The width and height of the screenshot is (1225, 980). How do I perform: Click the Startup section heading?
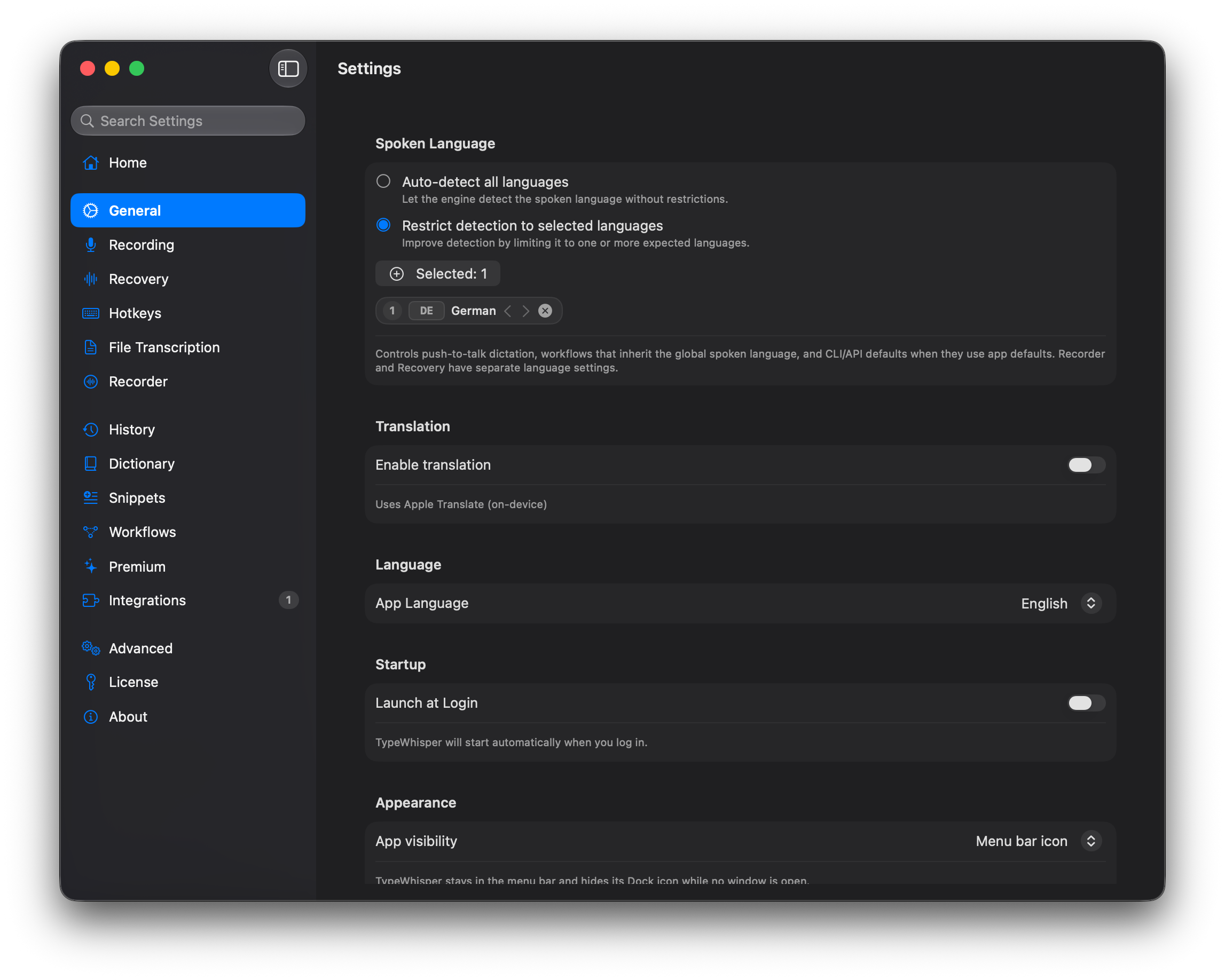point(401,665)
